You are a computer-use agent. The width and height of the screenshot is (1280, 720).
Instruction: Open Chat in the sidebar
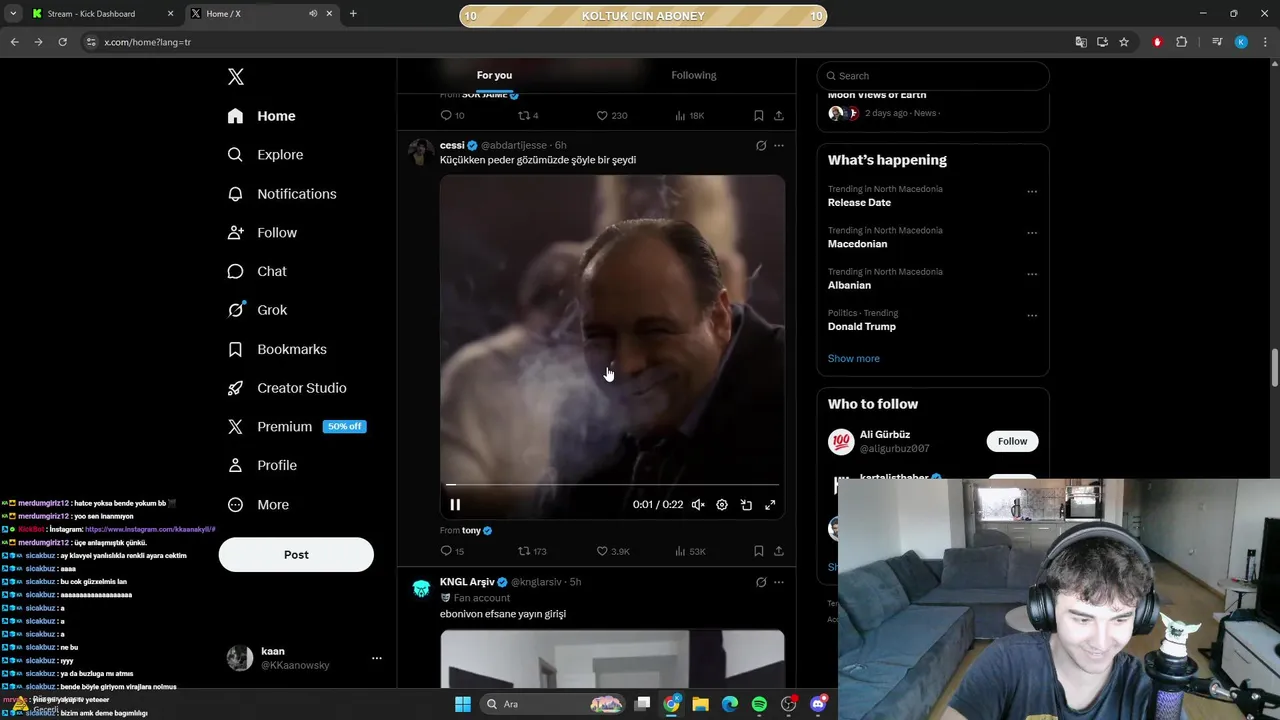tap(257, 271)
